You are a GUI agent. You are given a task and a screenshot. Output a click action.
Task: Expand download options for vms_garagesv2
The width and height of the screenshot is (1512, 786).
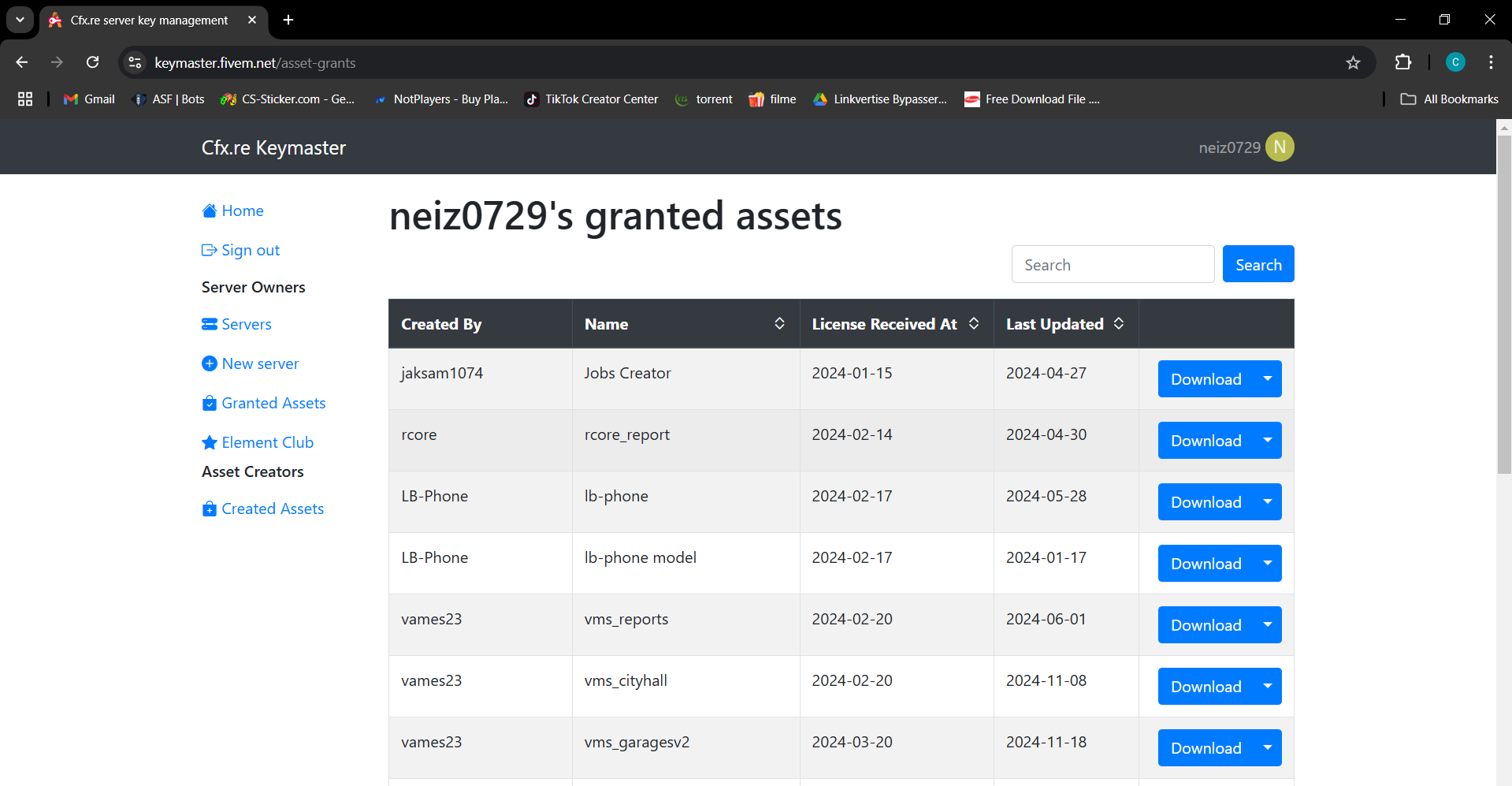coord(1268,748)
